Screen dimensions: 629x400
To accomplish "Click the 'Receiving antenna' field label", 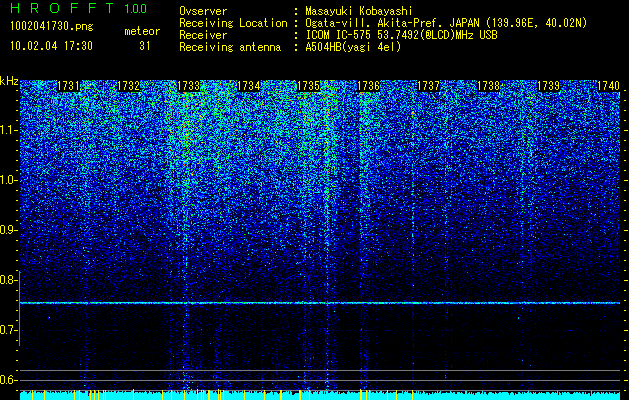I will point(230,47).
